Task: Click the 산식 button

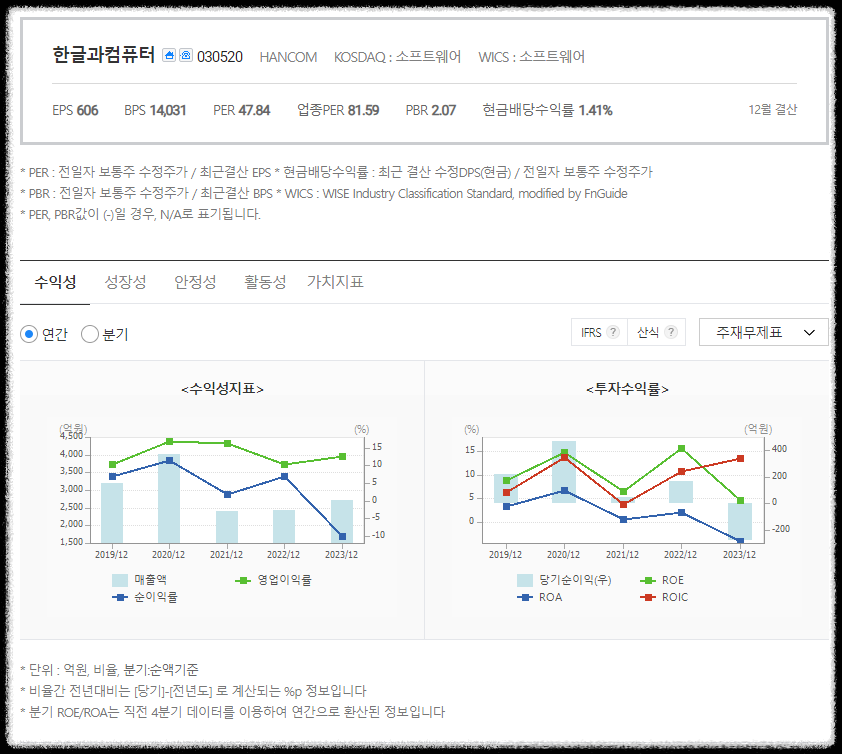Action: pos(656,332)
